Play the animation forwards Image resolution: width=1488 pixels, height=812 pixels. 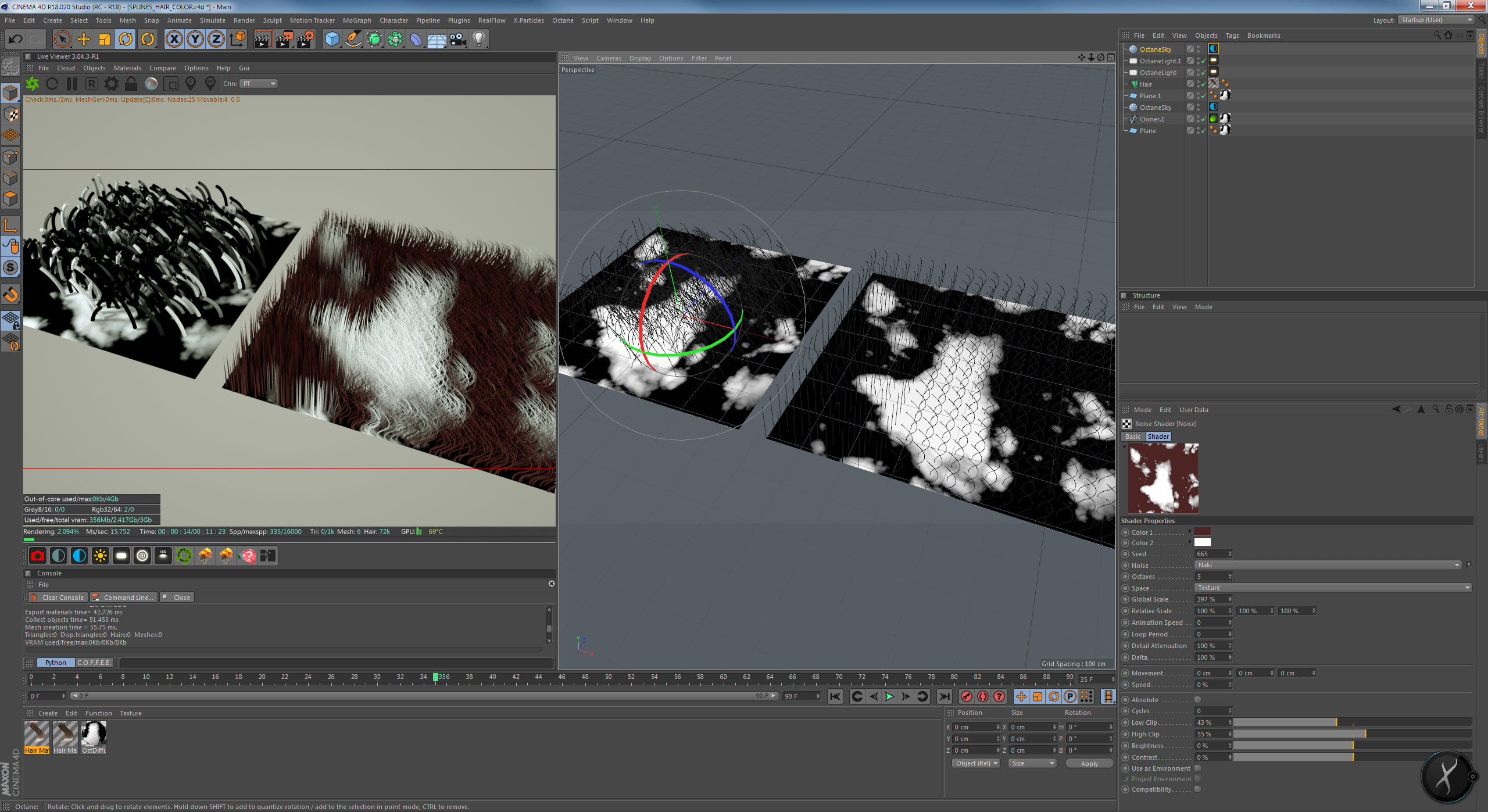pyautogui.click(x=889, y=696)
